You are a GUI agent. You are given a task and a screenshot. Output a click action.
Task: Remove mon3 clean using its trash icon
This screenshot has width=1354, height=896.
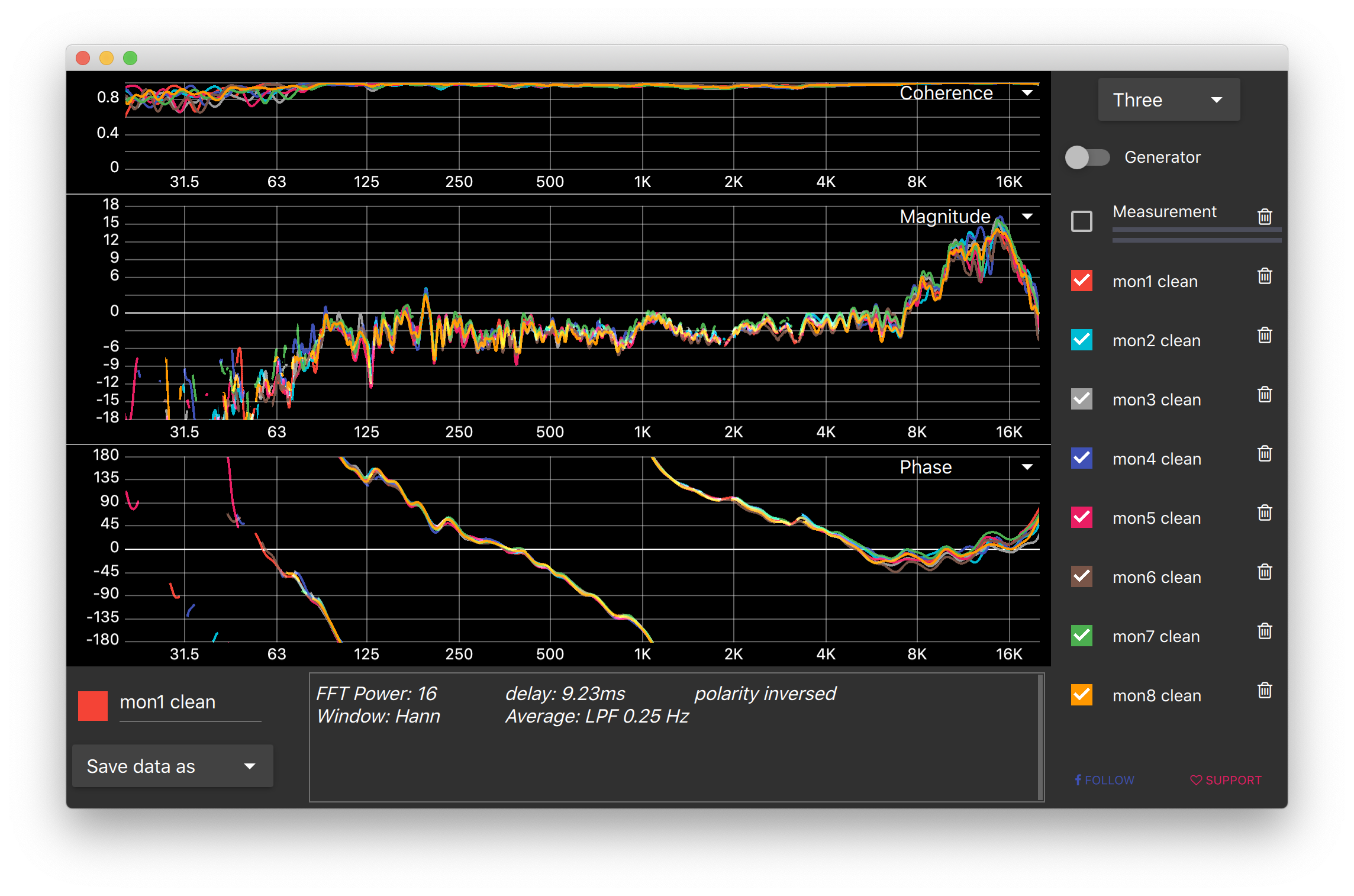(1265, 395)
